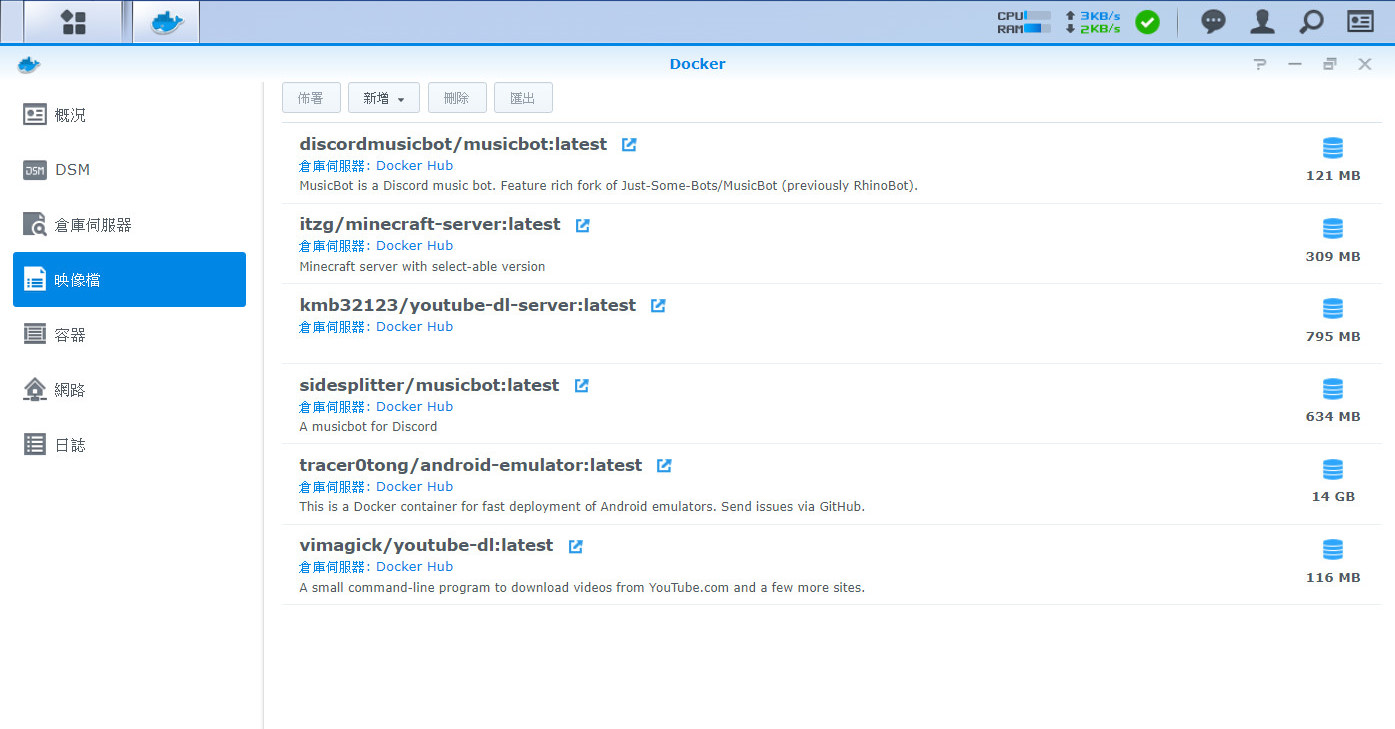Select the tracer0tong/android-emulator:latest image name
This screenshot has height=729, width=1395.
coord(471,466)
